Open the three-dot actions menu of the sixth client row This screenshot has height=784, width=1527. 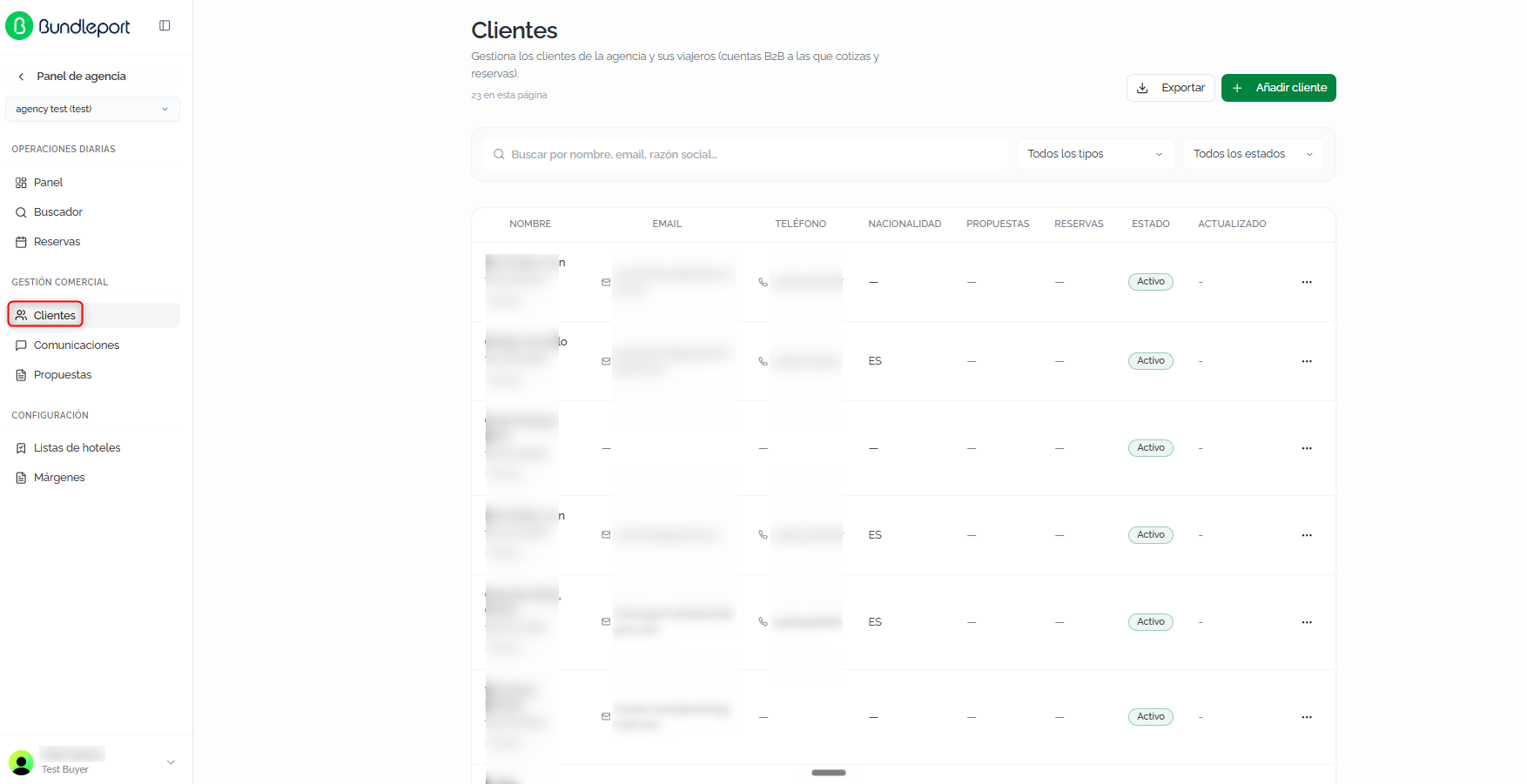coord(1306,717)
